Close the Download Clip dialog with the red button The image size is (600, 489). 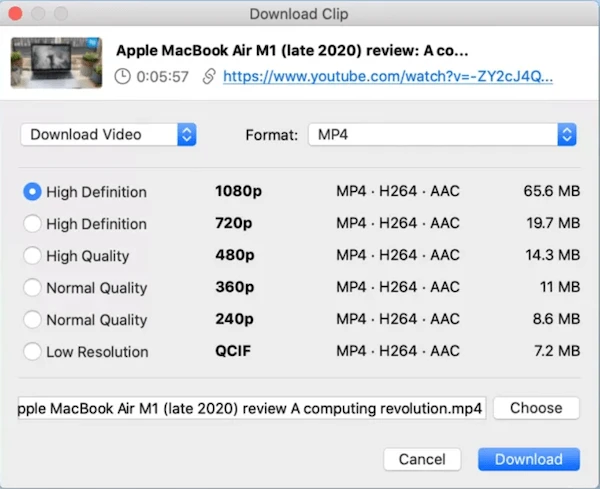tap(16, 14)
